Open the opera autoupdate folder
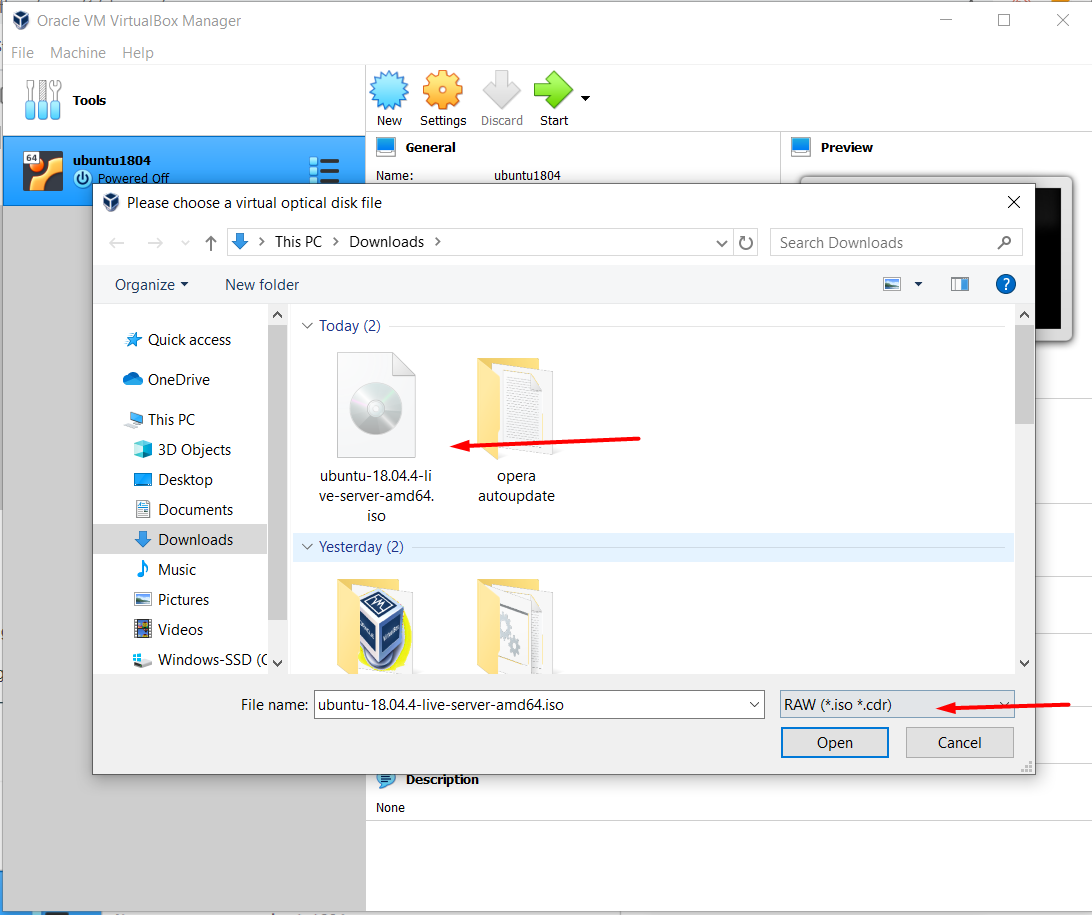The image size is (1092, 915). click(x=515, y=430)
